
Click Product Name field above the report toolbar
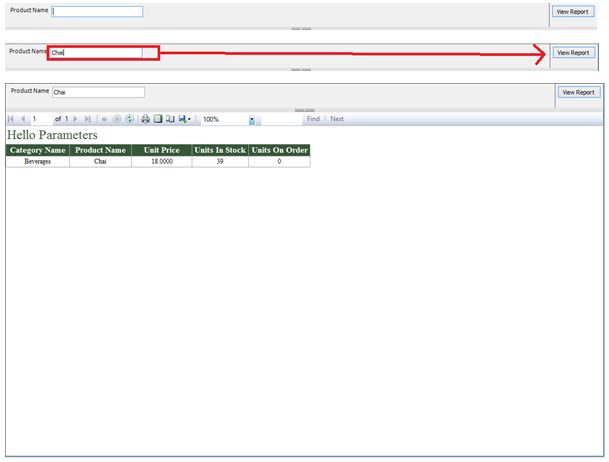coord(99,92)
